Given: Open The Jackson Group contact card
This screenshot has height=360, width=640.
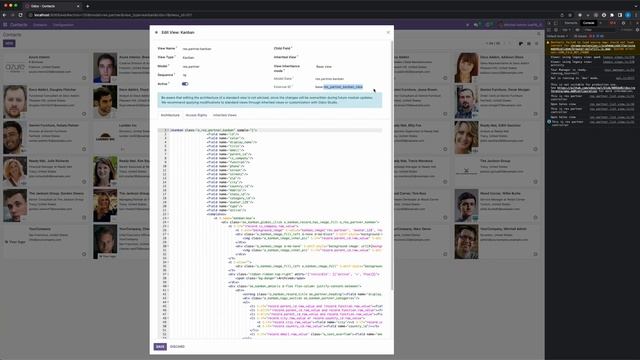Looking at the screenshot, I should (498, 171).
